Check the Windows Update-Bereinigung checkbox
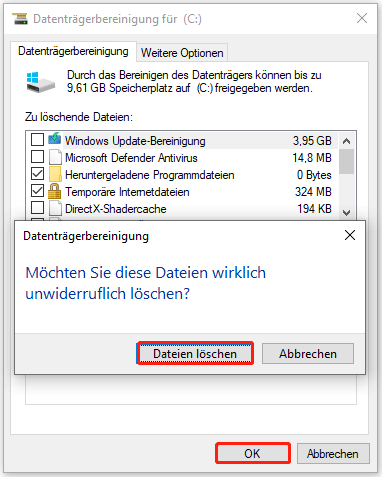Viewport: 382px width, 477px height. (37, 139)
